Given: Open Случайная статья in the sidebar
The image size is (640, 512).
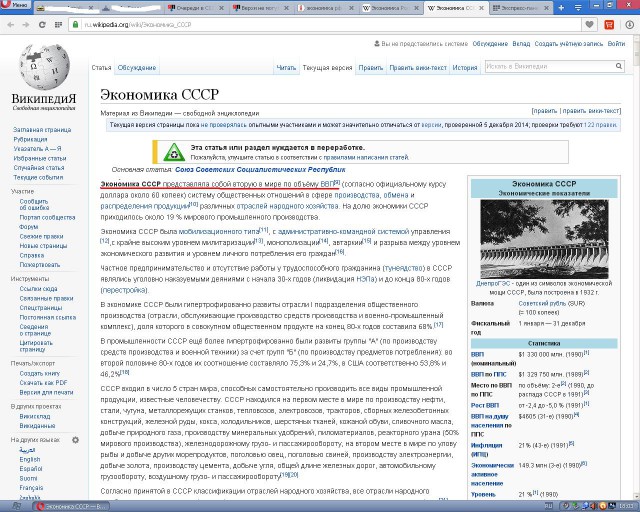Looking at the screenshot, I should 39,168.
